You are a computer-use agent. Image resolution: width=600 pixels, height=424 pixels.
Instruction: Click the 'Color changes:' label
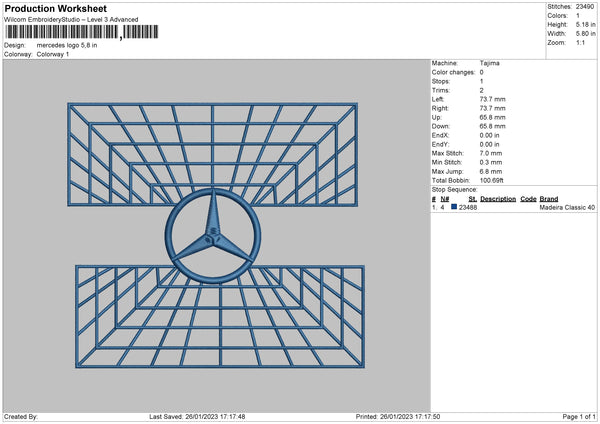(x=453, y=72)
